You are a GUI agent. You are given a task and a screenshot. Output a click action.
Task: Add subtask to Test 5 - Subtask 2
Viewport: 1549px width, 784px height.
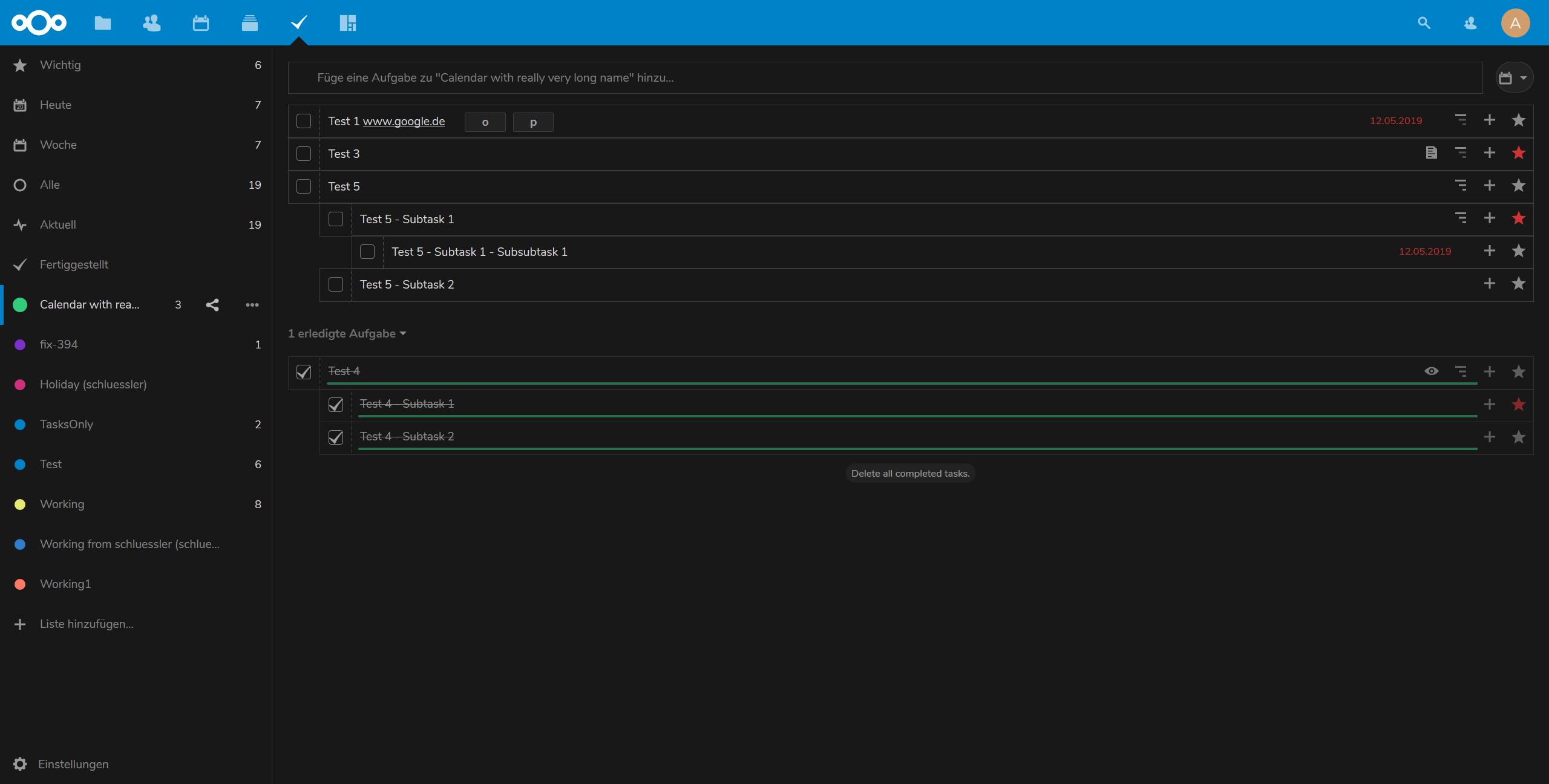click(1490, 284)
